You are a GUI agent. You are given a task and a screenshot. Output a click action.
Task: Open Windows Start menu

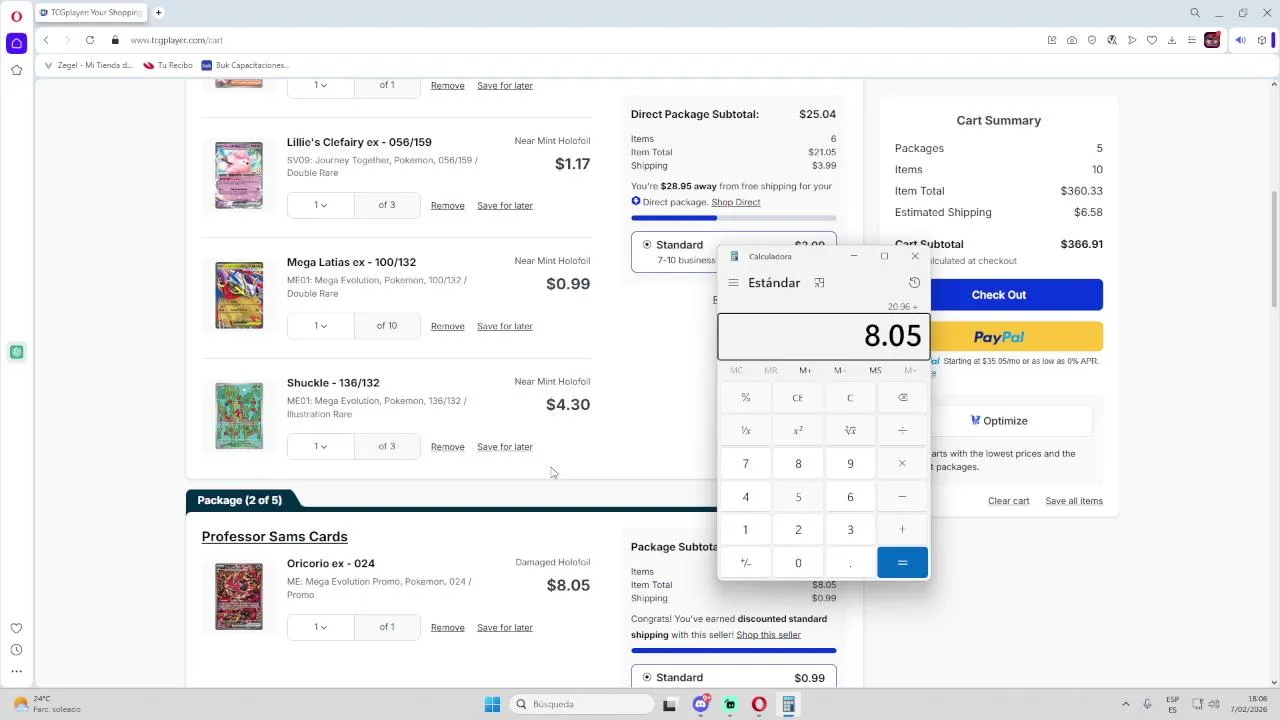[492, 704]
